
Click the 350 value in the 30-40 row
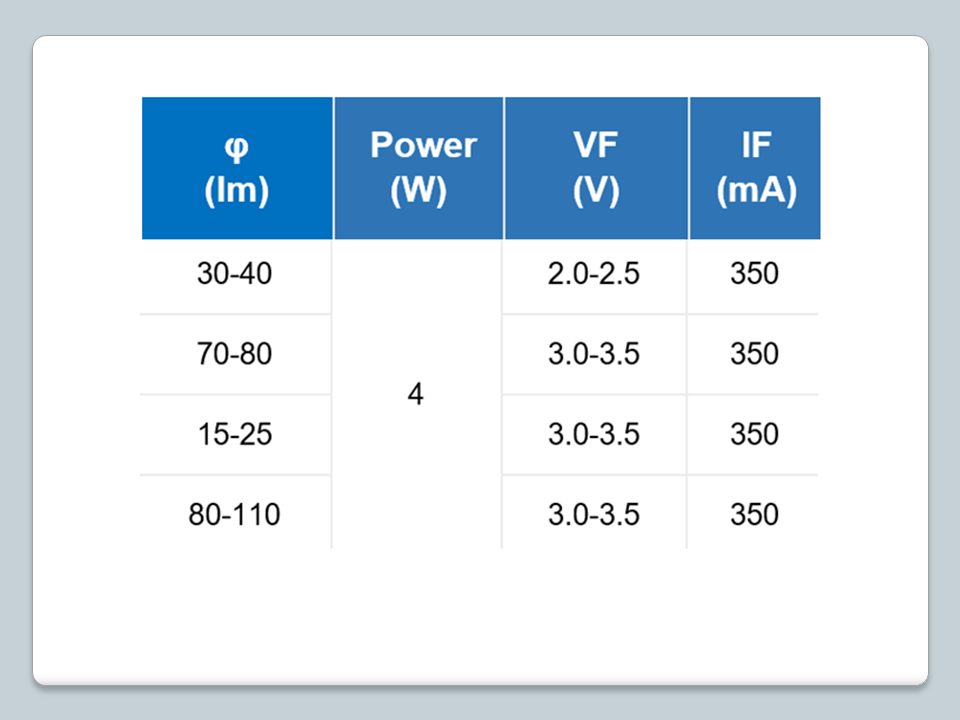coord(754,274)
